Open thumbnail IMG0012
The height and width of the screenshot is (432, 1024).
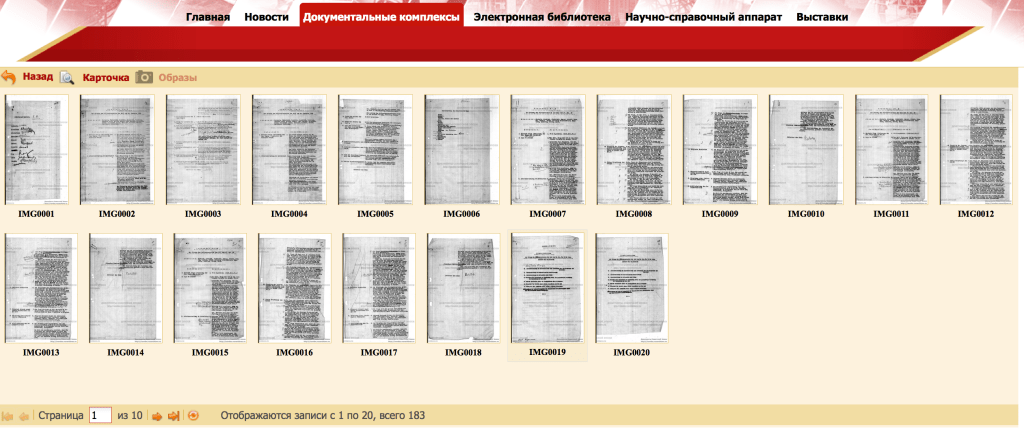click(x=975, y=149)
